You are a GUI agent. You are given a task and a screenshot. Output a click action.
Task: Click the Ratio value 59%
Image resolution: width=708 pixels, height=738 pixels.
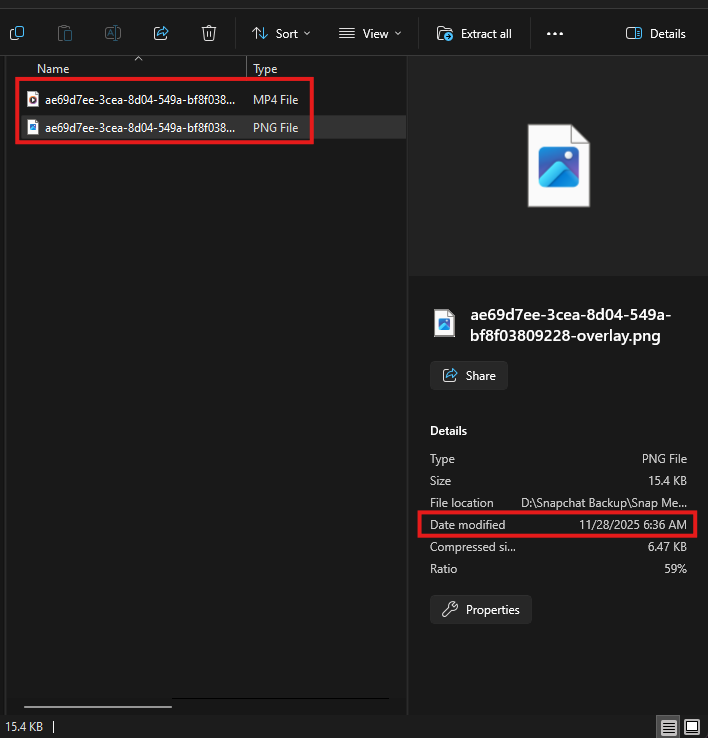tap(675, 569)
